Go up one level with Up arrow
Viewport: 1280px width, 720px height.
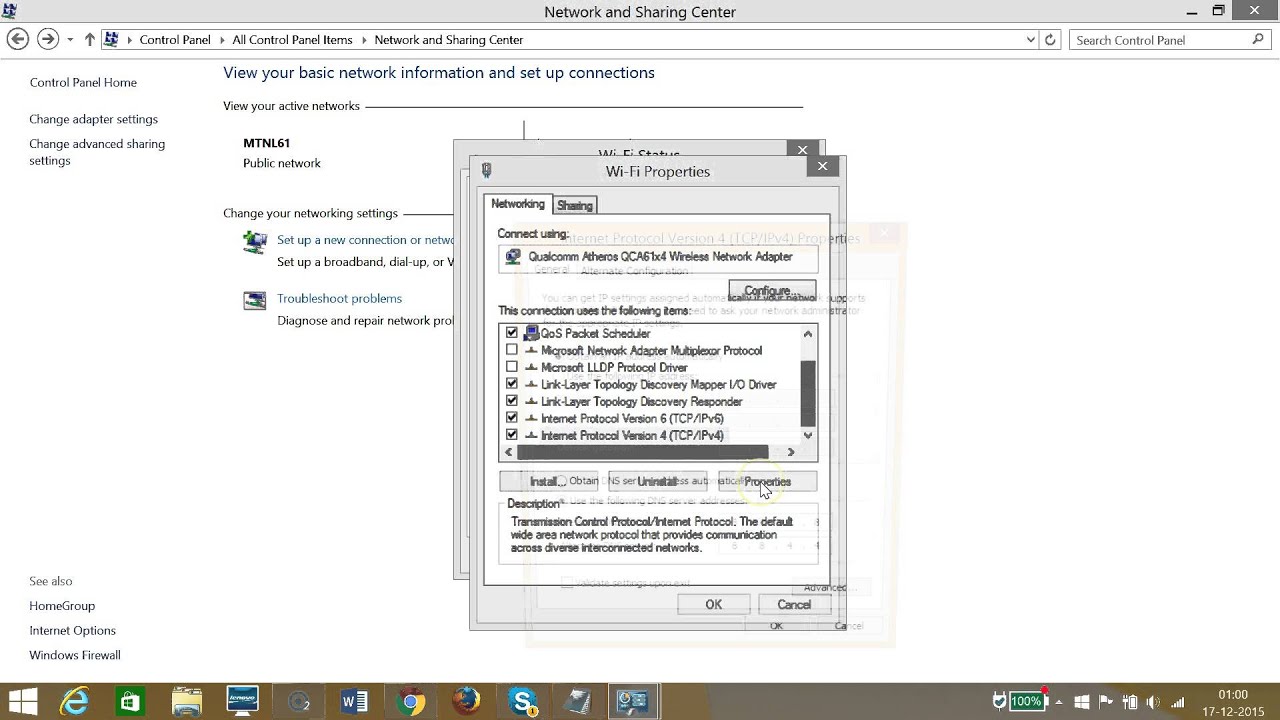90,40
